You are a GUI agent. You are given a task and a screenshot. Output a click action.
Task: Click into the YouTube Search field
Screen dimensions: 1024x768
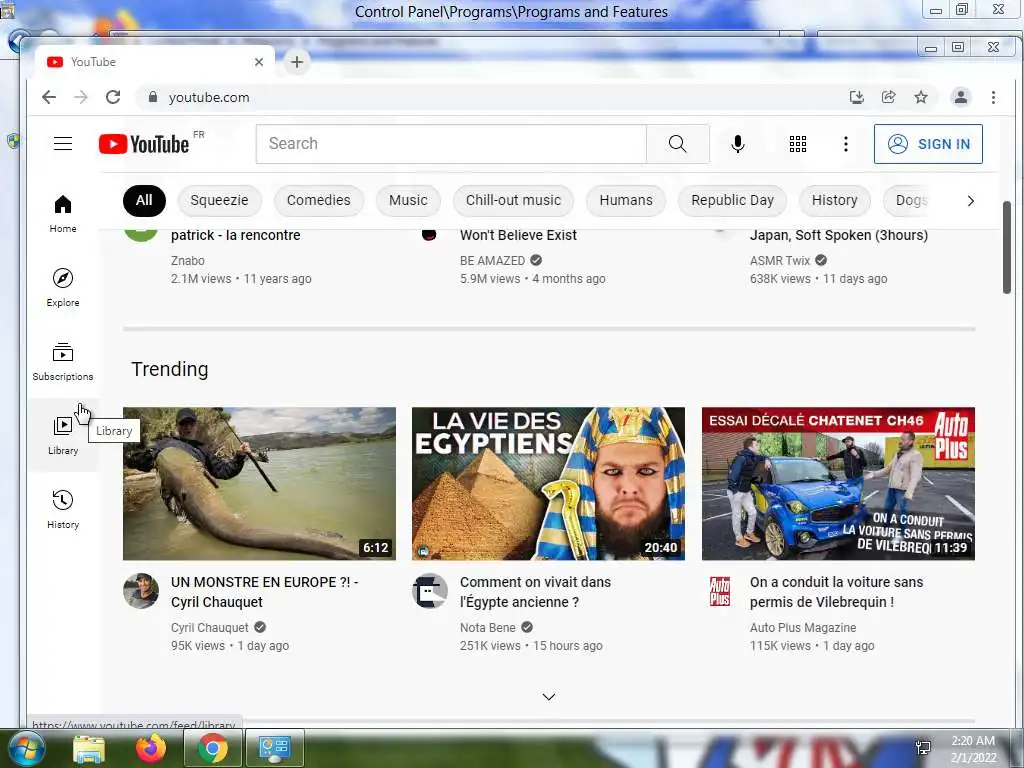pyautogui.click(x=451, y=144)
